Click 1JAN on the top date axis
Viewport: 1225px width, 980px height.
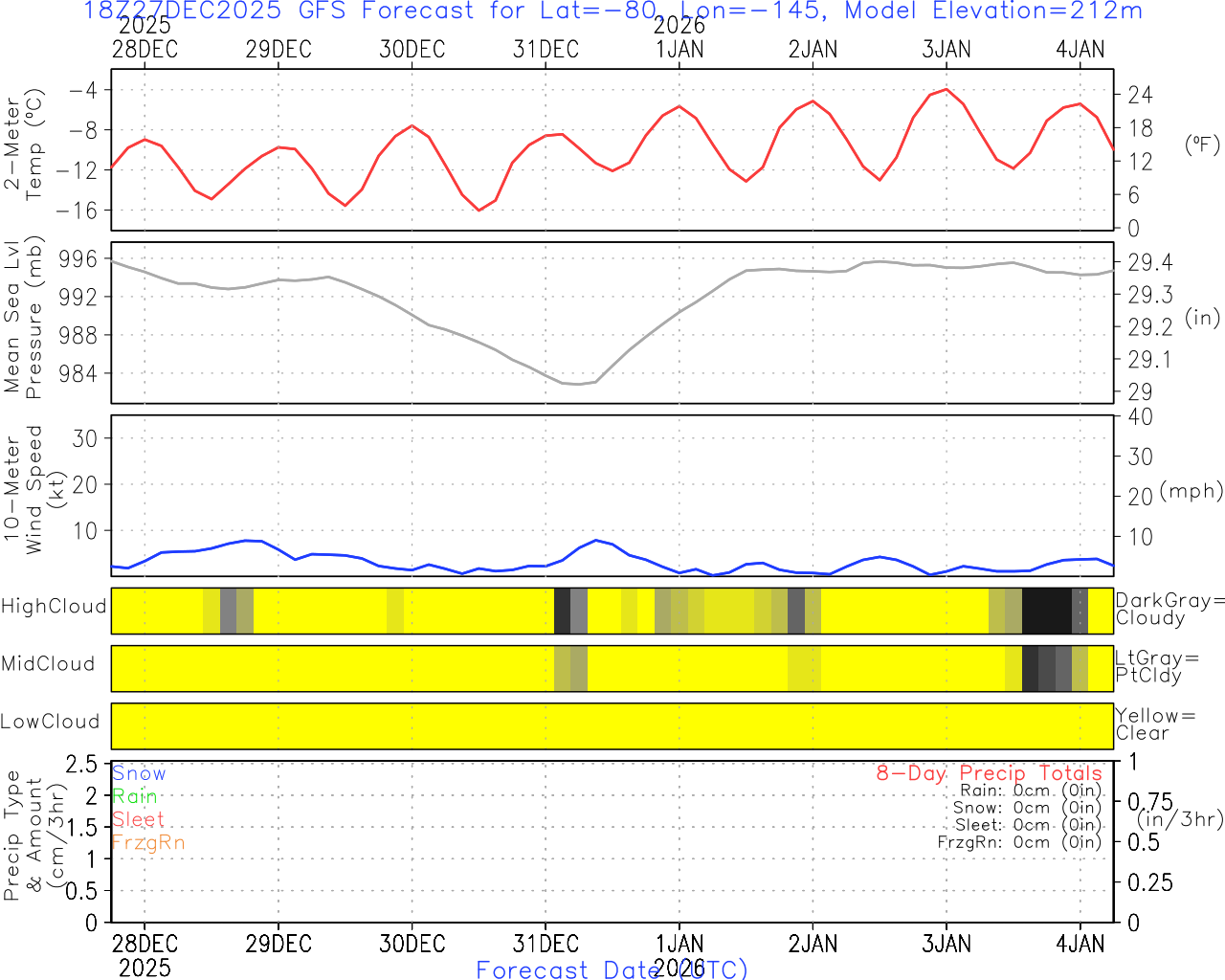click(679, 50)
